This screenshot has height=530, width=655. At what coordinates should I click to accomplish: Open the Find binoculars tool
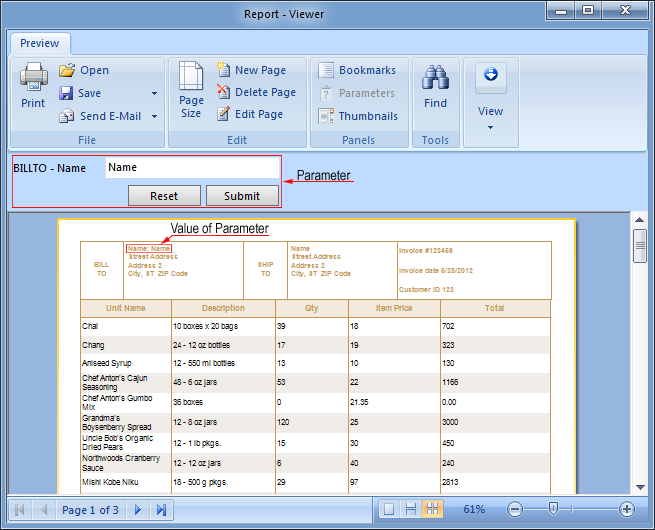click(x=435, y=86)
